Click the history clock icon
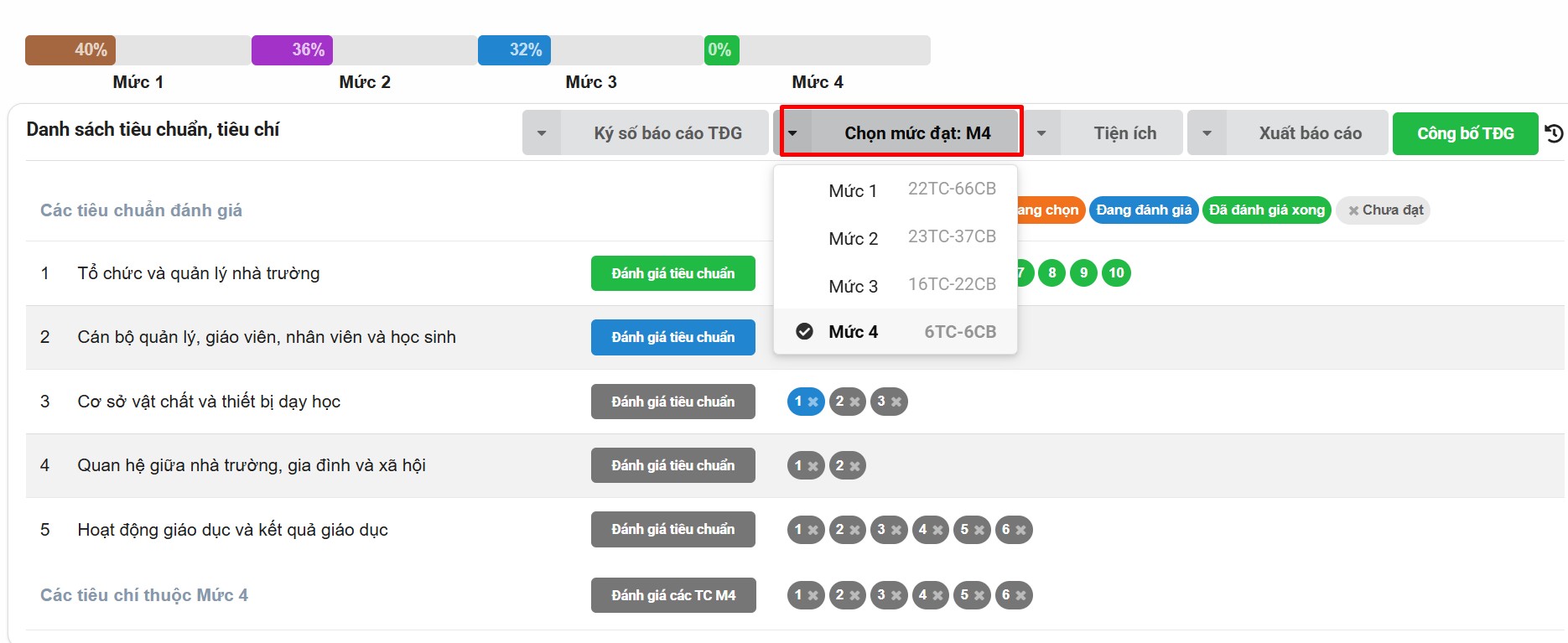Image resolution: width=1568 pixels, height=643 pixels. click(1554, 133)
